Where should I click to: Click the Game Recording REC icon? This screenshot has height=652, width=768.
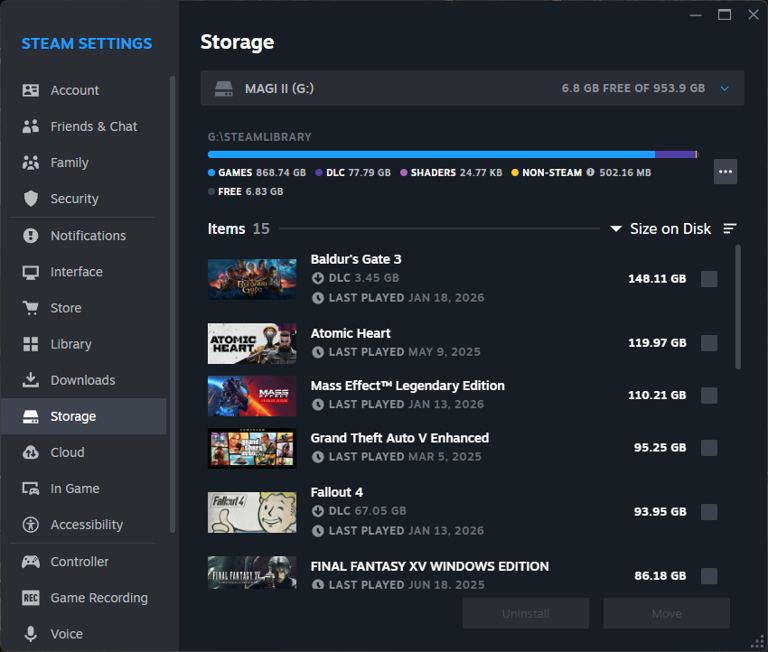coord(30,598)
